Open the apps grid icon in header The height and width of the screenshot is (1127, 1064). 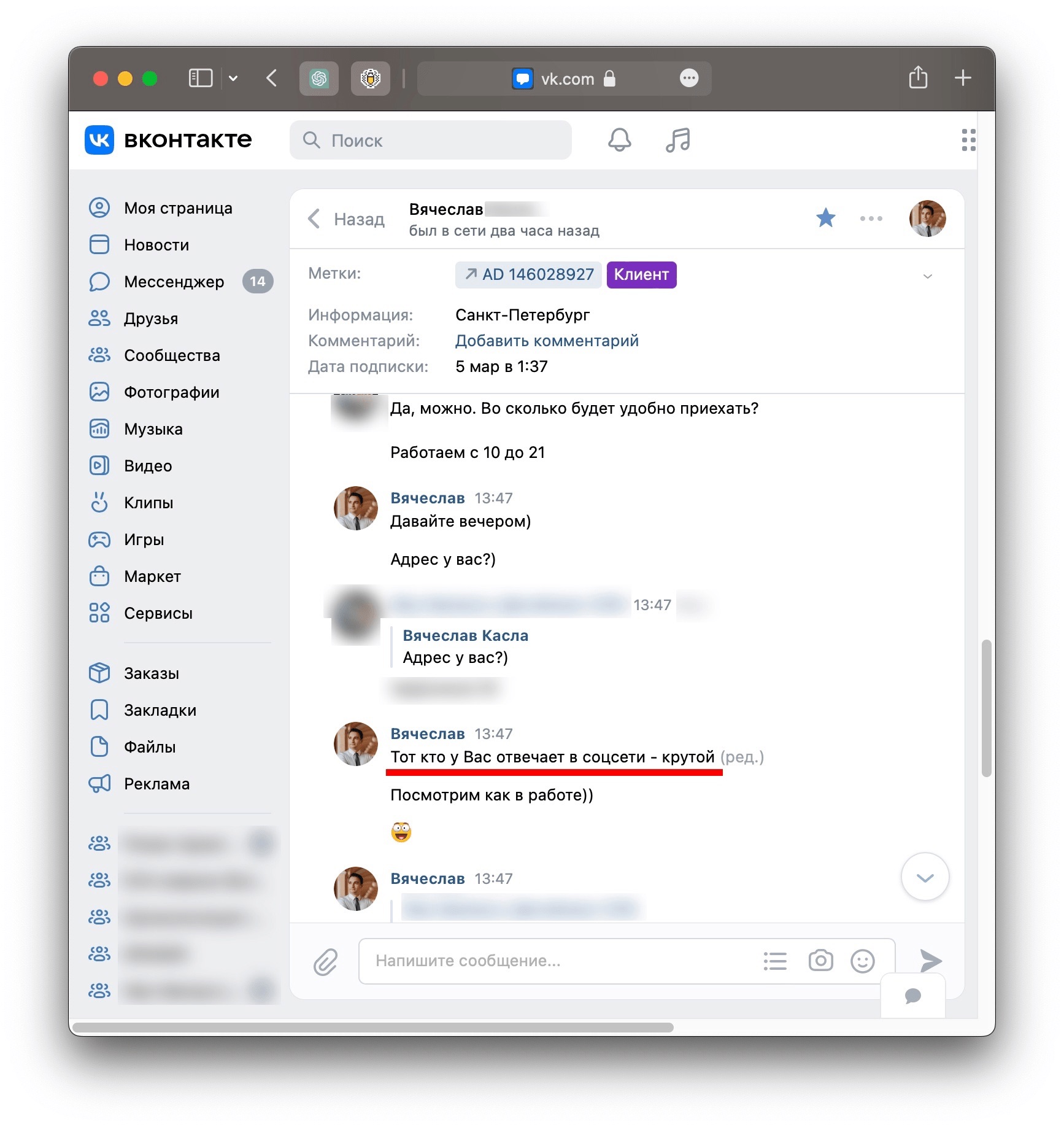968,140
